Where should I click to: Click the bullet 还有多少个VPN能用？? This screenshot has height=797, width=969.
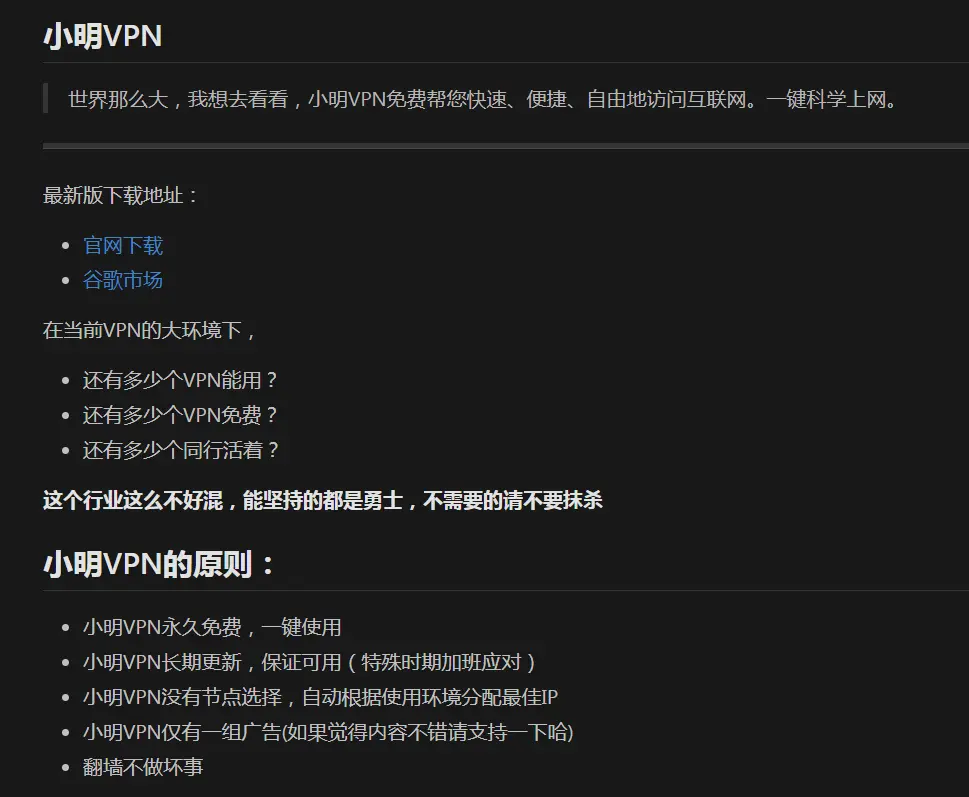180,381
